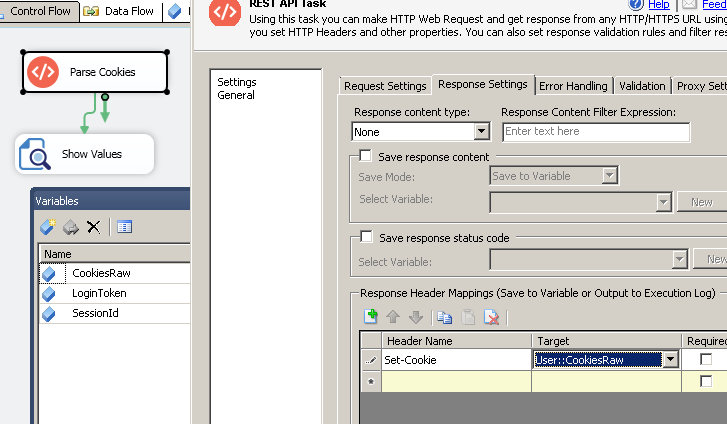The image size is (727, 424).
Task: Enable Save response content checkbox
Action: [x=365, y=156]
